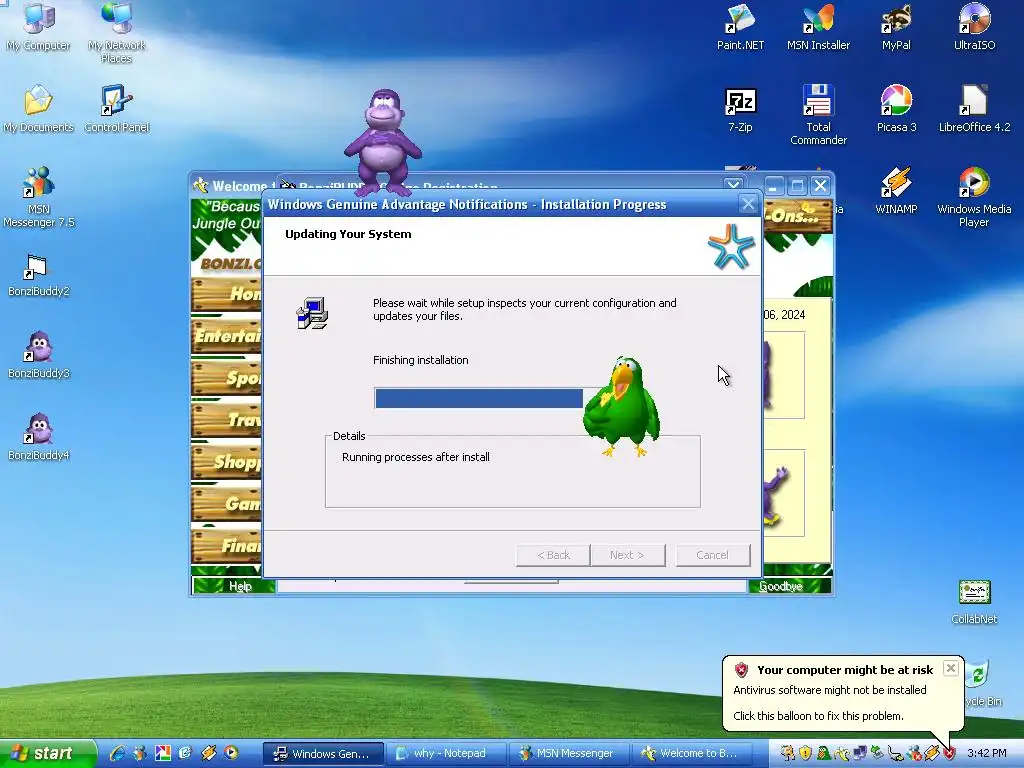Viewport: 1024px width, 768px height.
Task: Select the MyPal raccoon desktop icon
Action: point(896,26)
